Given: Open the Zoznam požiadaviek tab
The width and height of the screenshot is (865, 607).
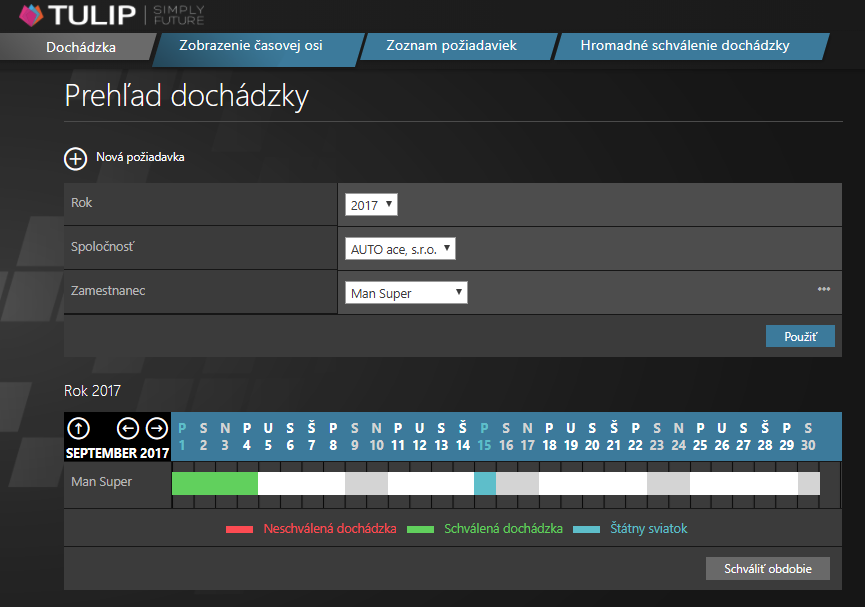Looking at the screenshot, I should coord(451,46).
